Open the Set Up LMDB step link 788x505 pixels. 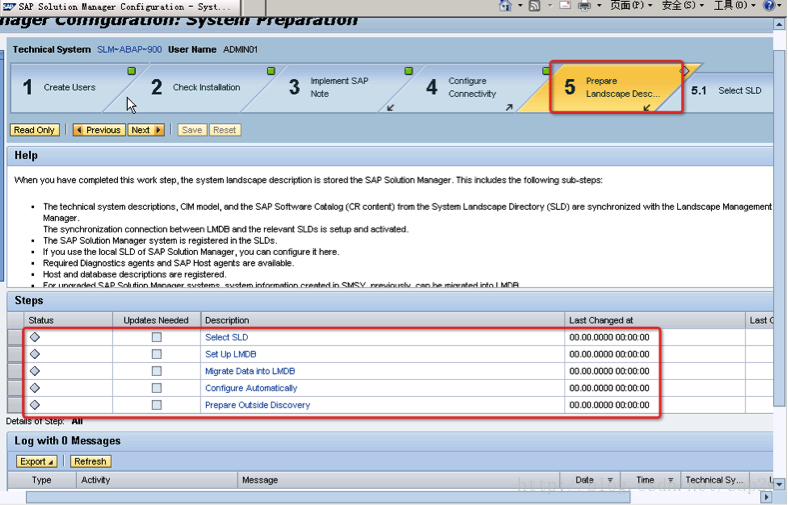[x=231, y=354]
